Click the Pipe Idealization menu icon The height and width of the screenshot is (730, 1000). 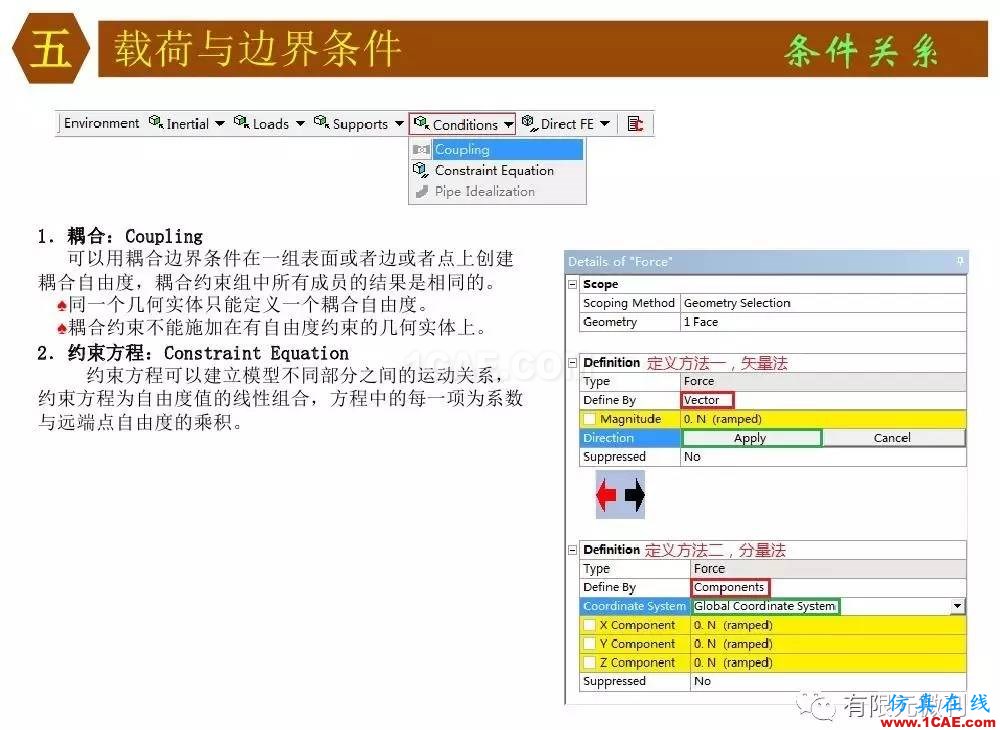tap(421, 191)
